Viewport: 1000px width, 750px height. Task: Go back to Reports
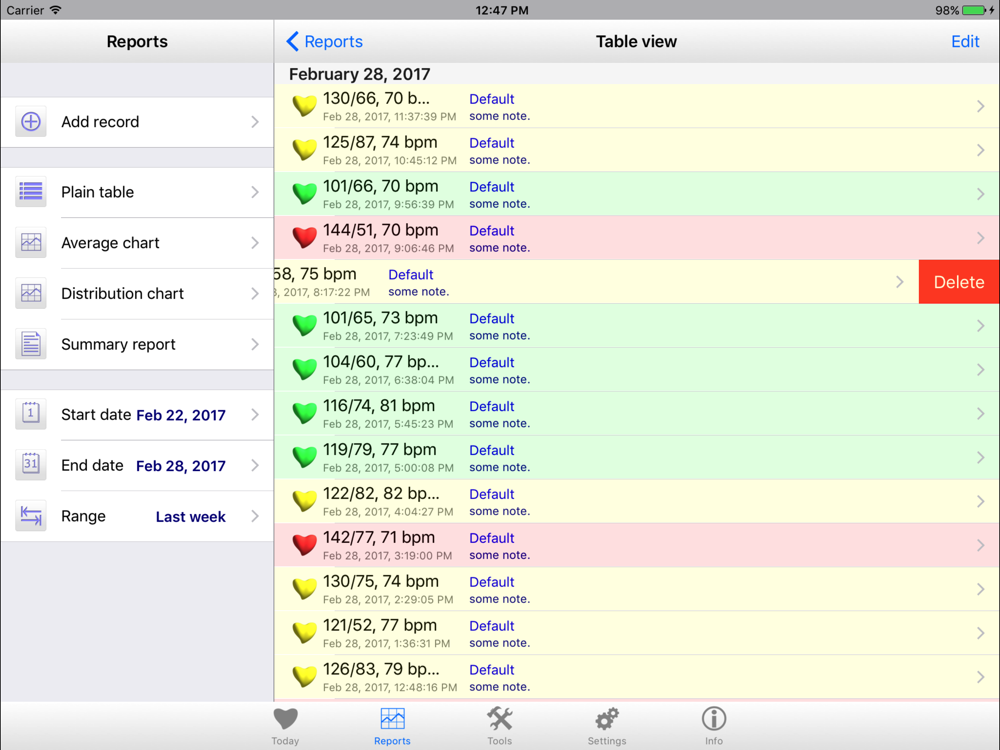tap(325, 42)
